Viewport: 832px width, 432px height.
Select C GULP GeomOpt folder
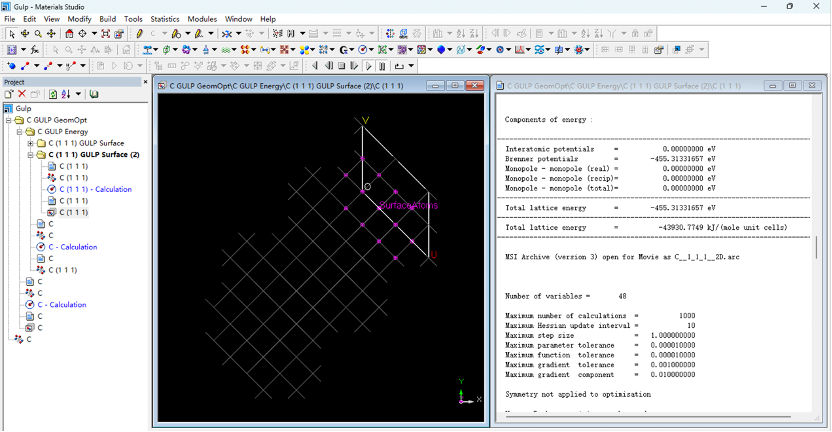(57, 120)
